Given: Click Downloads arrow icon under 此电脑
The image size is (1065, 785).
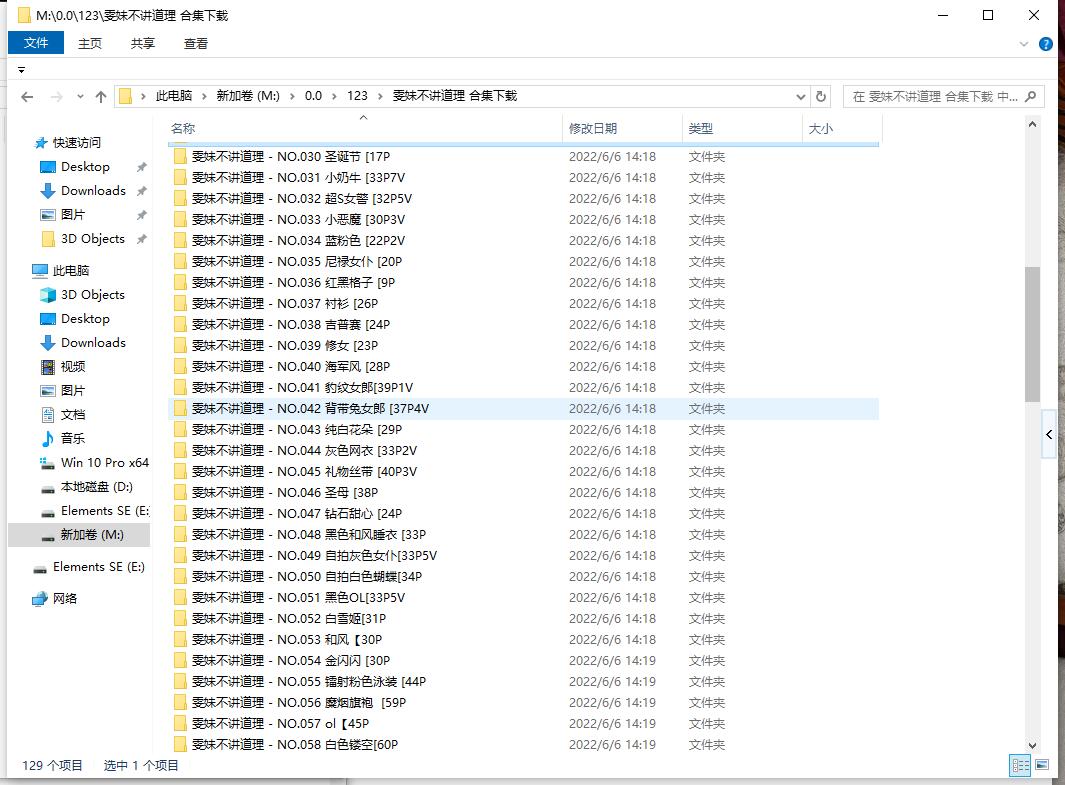Looking at the screenshot, I should point(48,343).
